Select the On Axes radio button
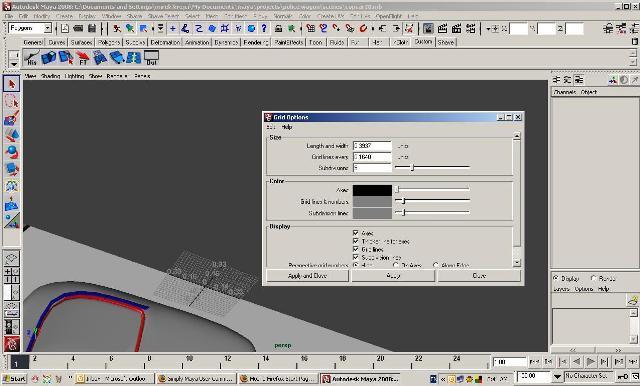This screenshot has width=640, height=386. click(x=396, y=265)
